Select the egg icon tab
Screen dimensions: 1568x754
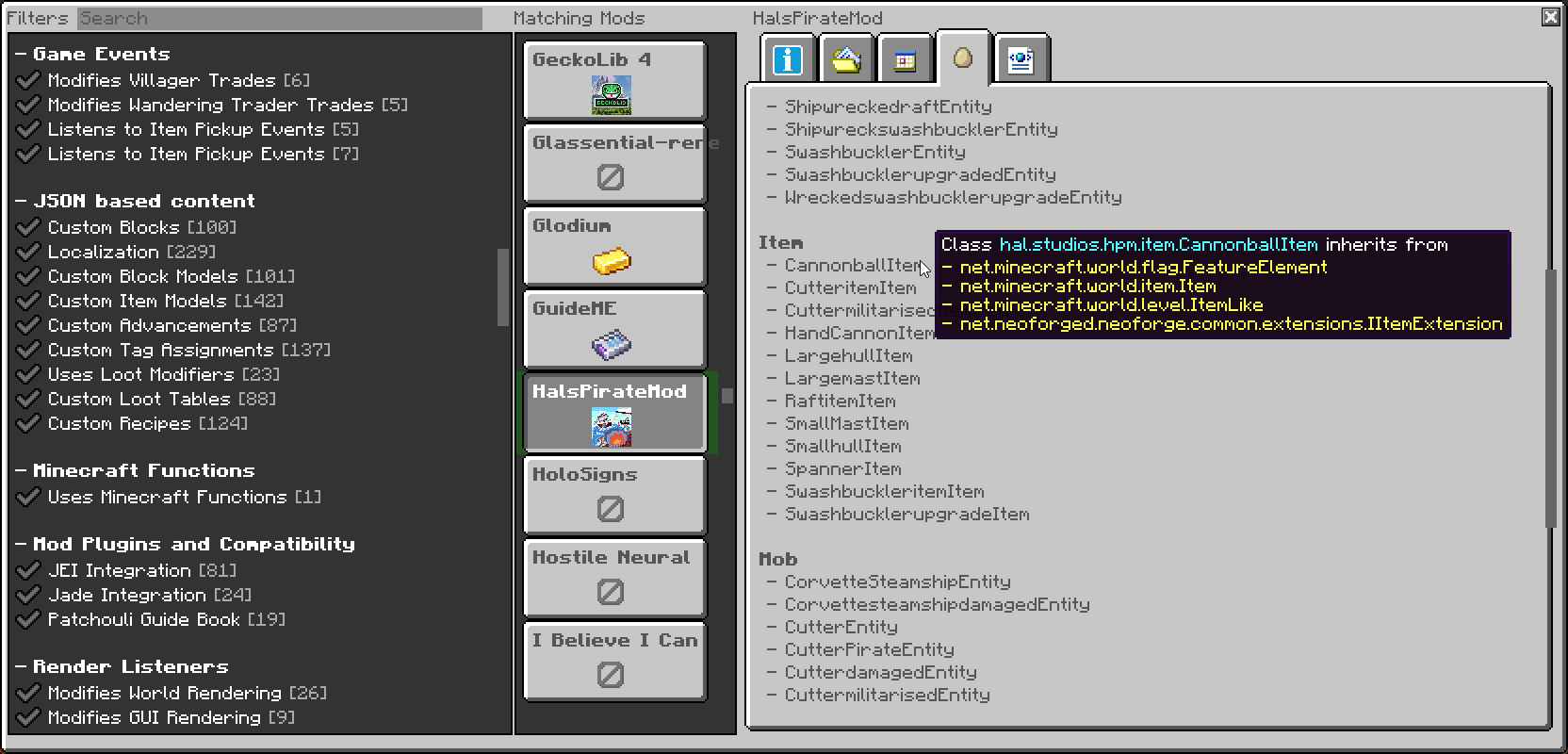tap(962, 58)
